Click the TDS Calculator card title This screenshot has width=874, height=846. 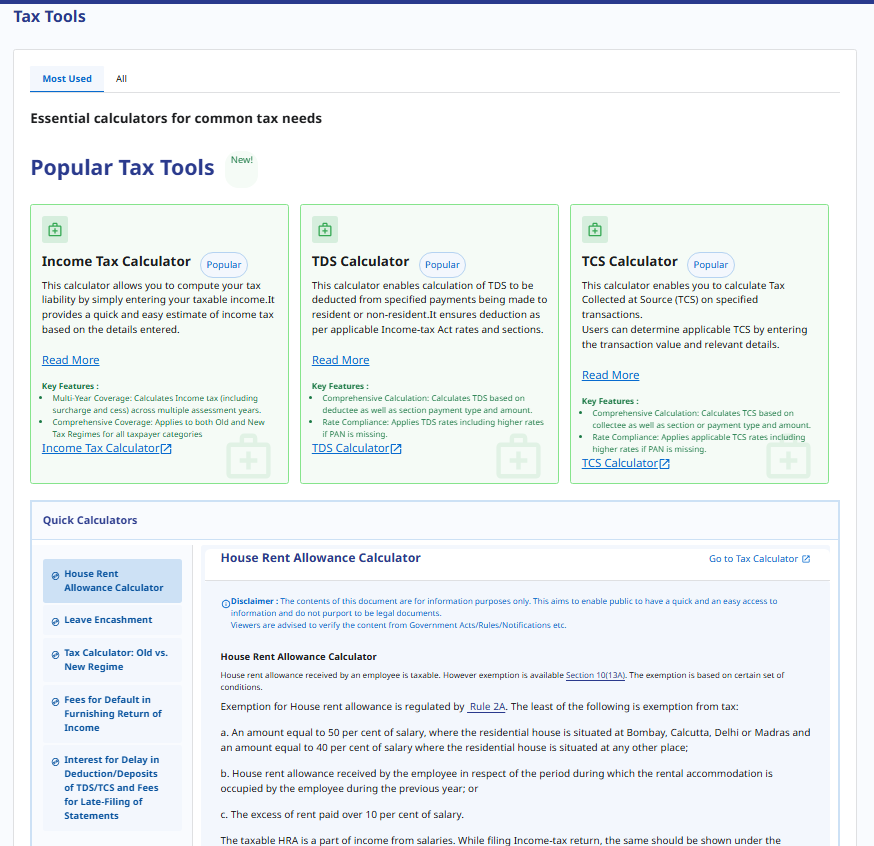[360, 261]
